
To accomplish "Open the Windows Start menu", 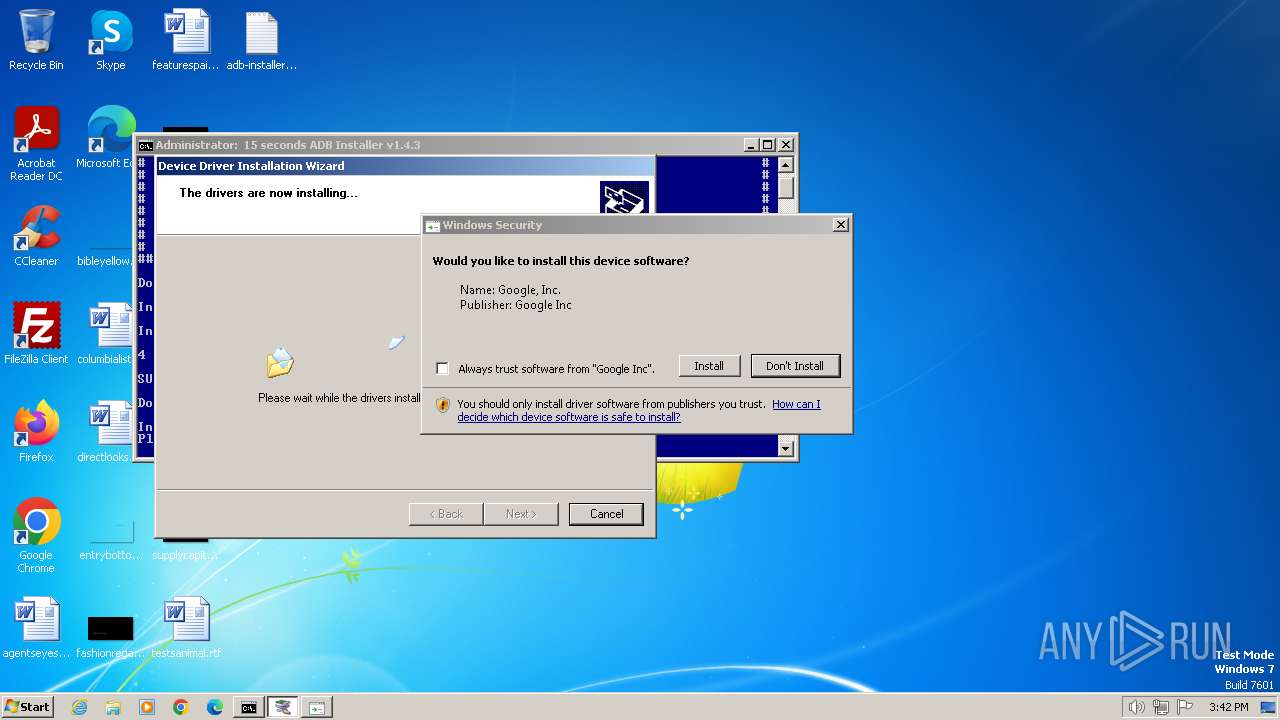I will 27,706.
